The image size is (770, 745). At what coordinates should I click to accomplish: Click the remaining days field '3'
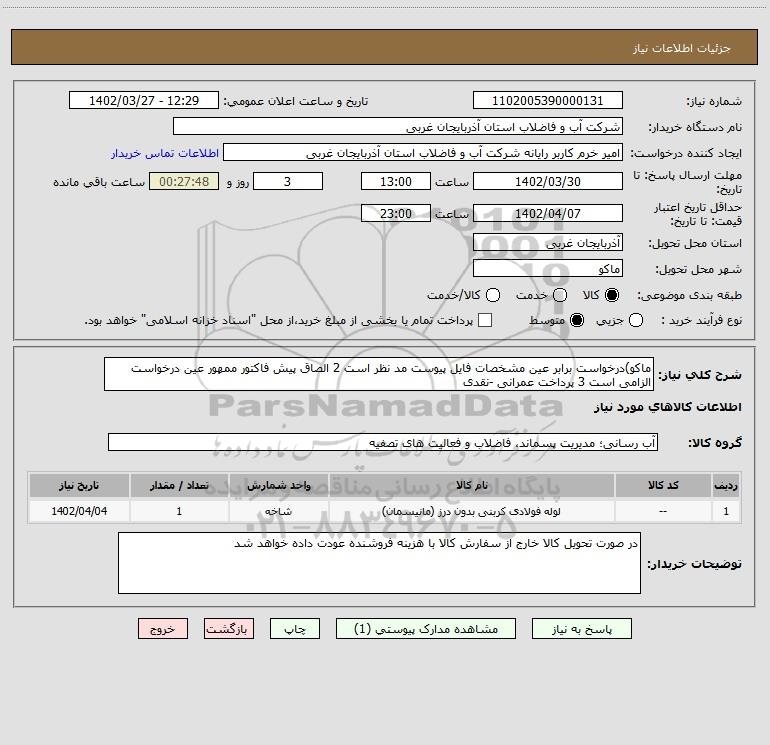[x=288, y=181]
